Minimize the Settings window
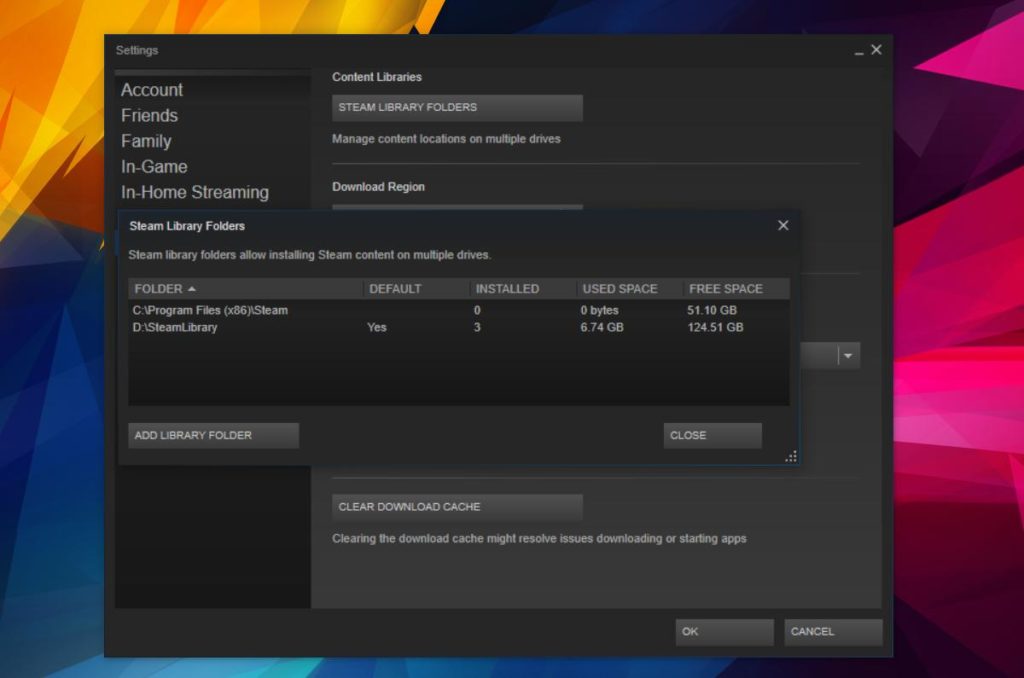This screenshot has width=1024, height=678. click(859, 52)
